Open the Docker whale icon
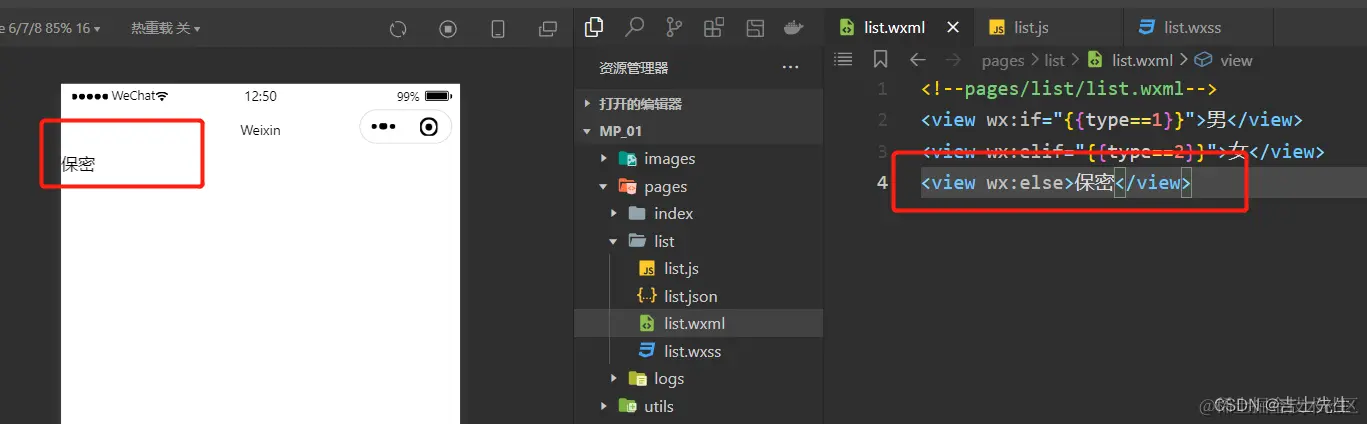The width and height of the screenshot is (1367, 424). 795,27
